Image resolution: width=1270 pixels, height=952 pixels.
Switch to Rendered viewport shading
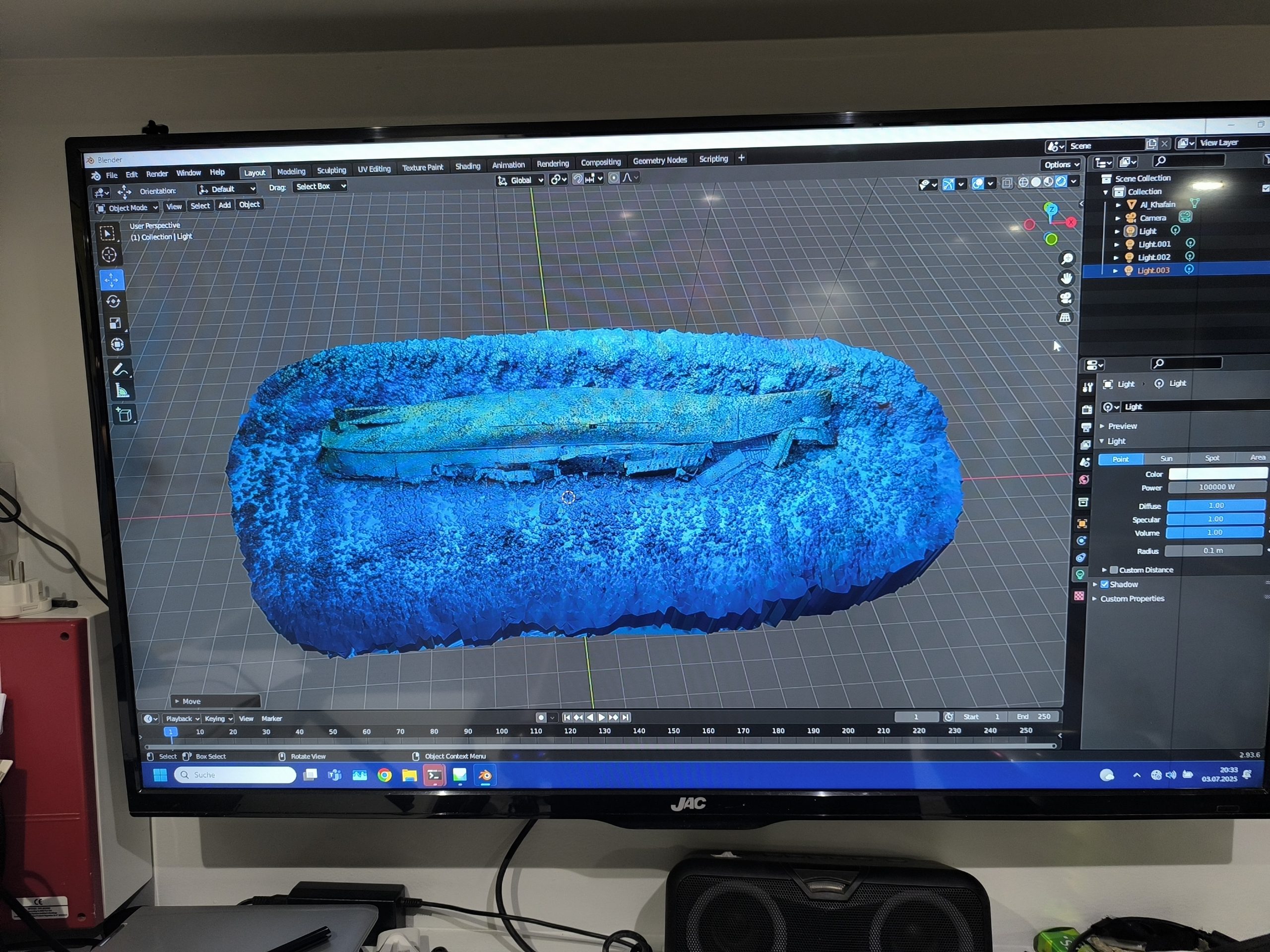coord(1062,181)
